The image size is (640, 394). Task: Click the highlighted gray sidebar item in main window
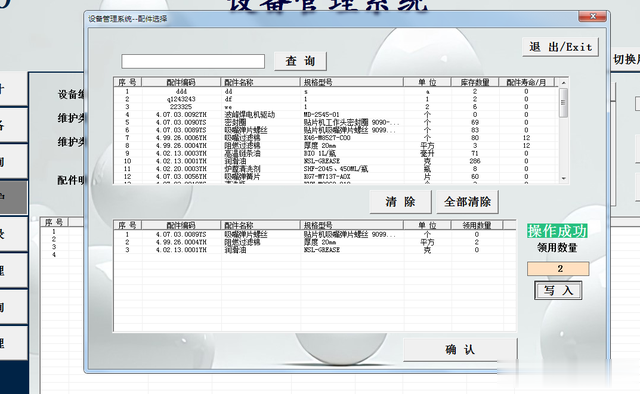13,198
